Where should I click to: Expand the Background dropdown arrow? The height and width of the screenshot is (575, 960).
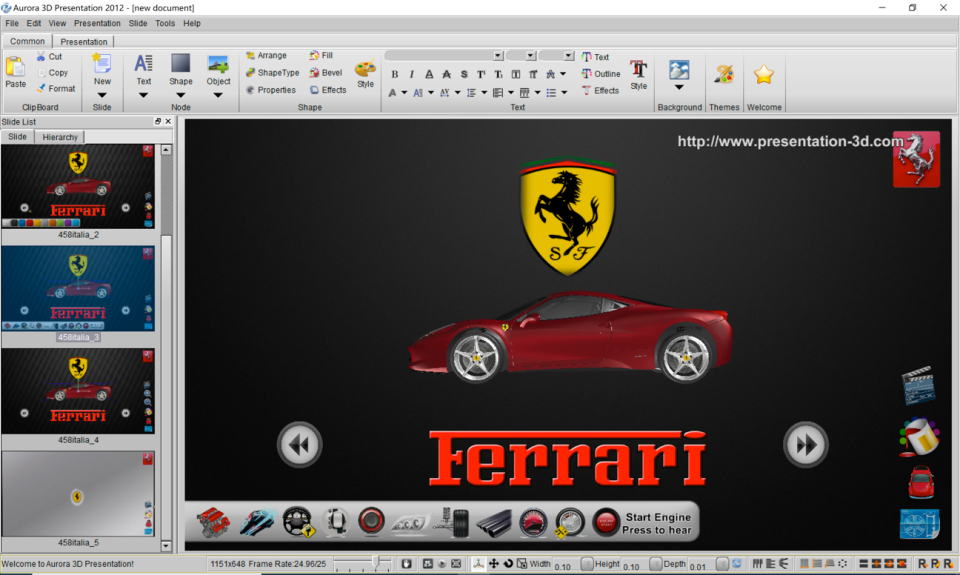click(x=679, y=88)
